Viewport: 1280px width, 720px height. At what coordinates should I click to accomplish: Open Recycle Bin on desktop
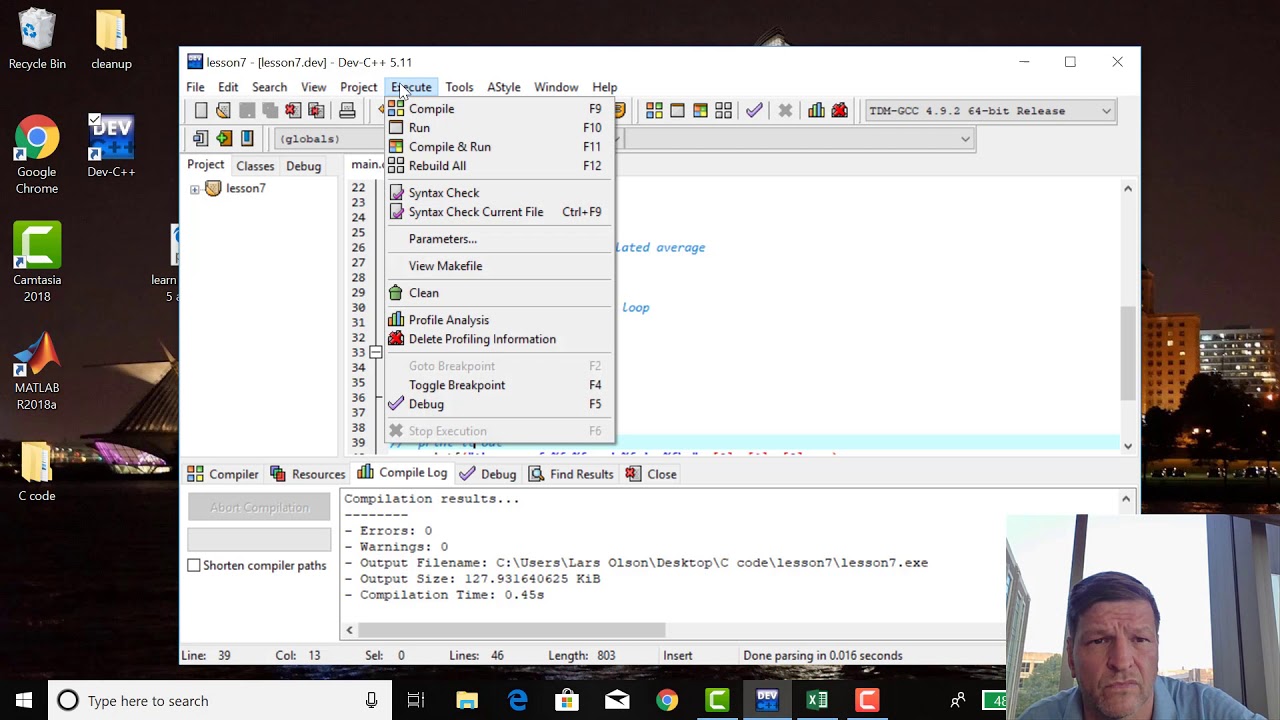pos(37,39)
